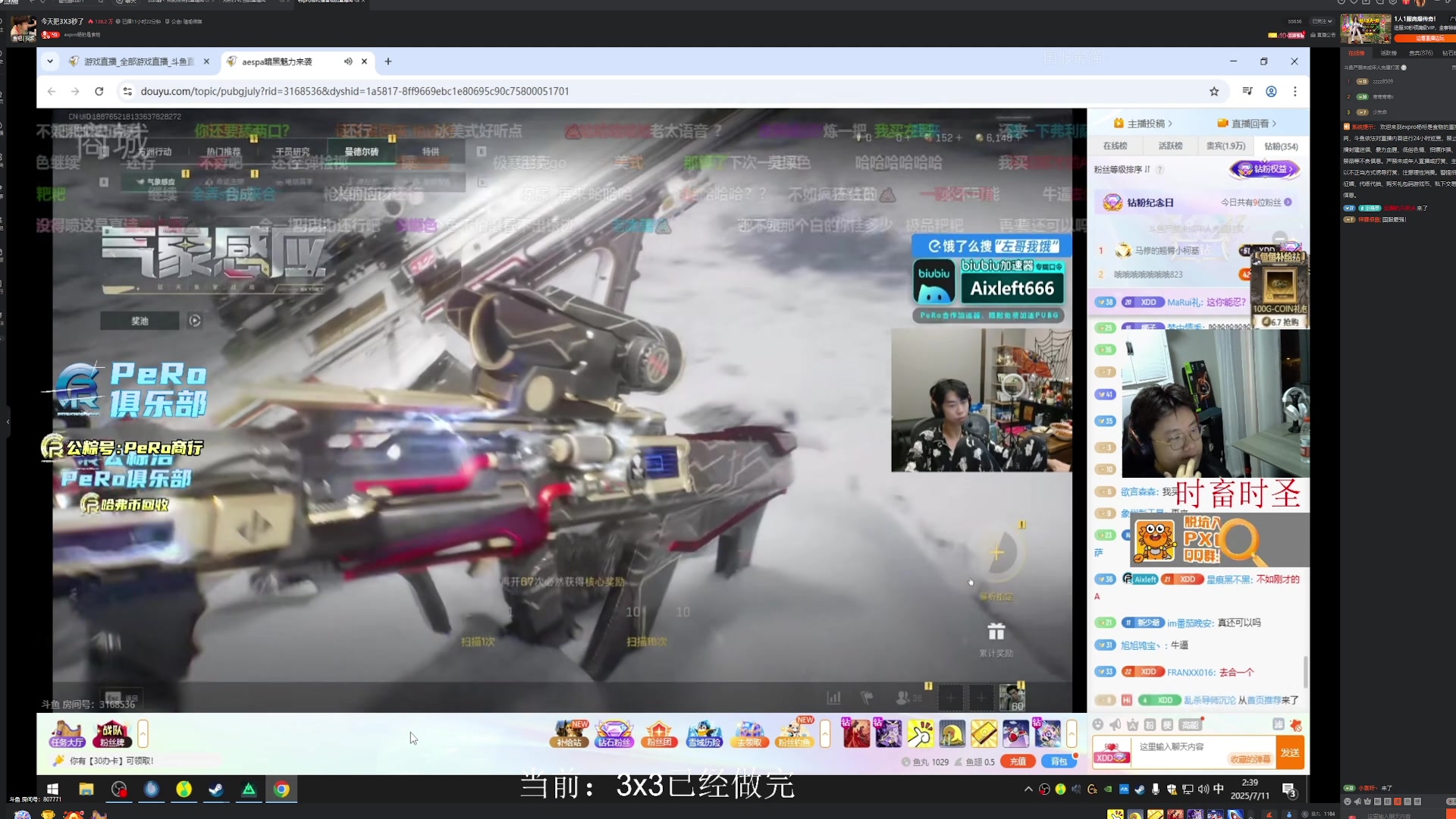Open File Explorer from taskbar

(x=86, y=789)
